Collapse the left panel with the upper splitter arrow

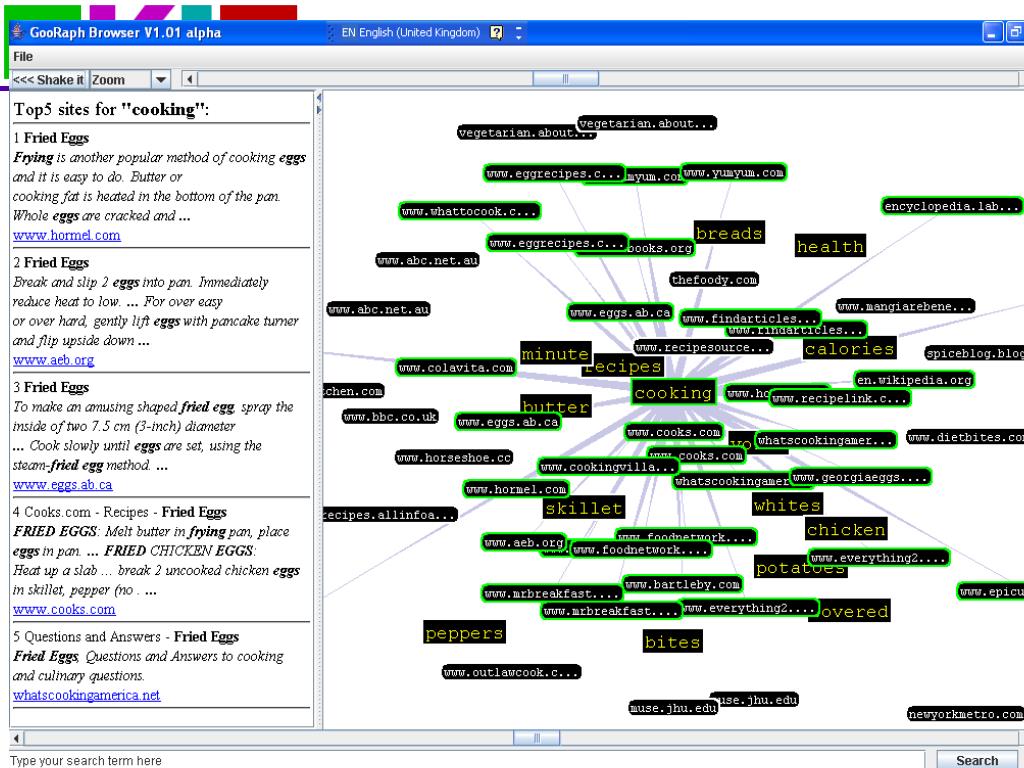(319, 98)
